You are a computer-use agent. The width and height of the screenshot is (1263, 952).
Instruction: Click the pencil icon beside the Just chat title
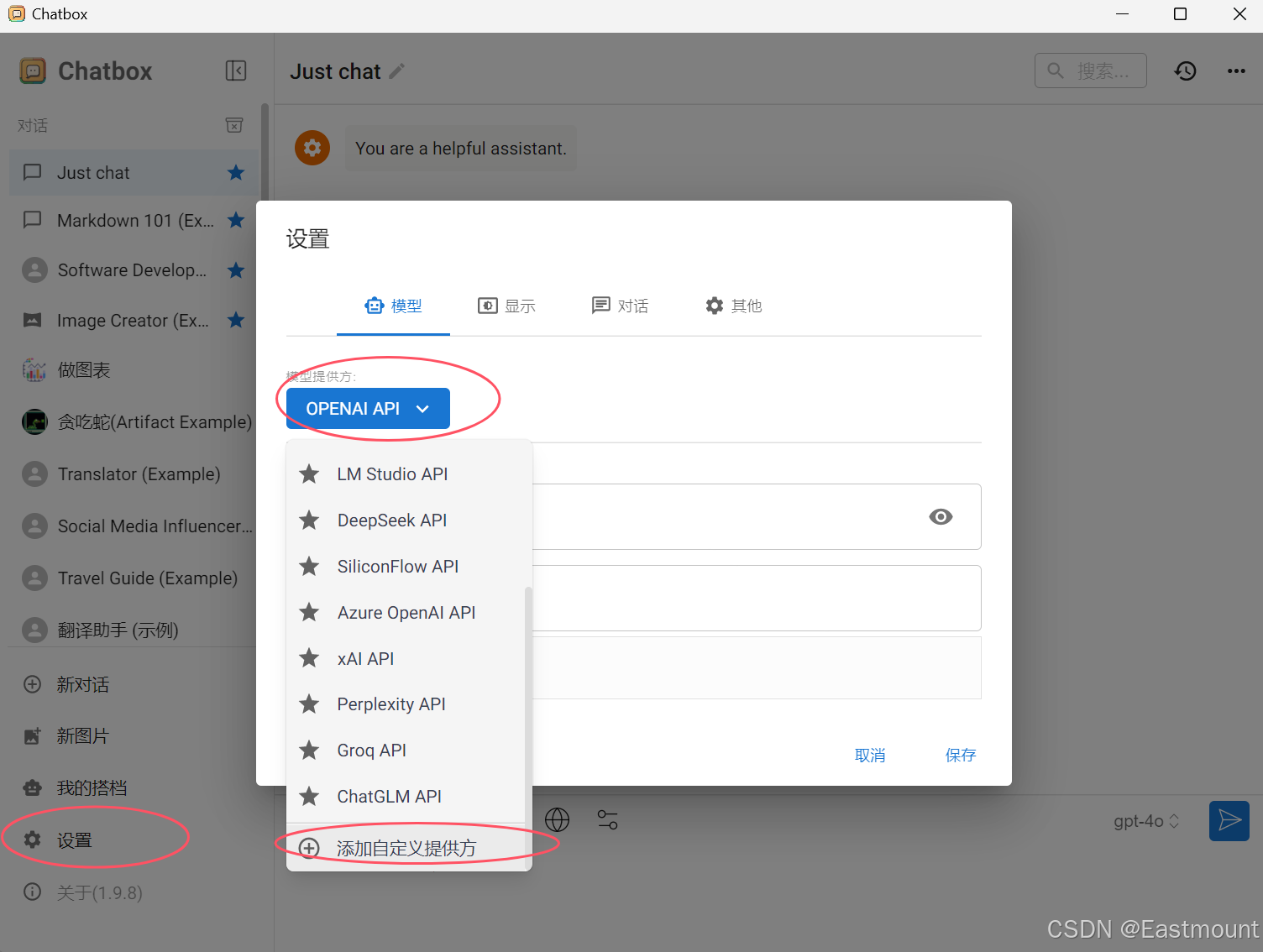(x=397, y=71)
